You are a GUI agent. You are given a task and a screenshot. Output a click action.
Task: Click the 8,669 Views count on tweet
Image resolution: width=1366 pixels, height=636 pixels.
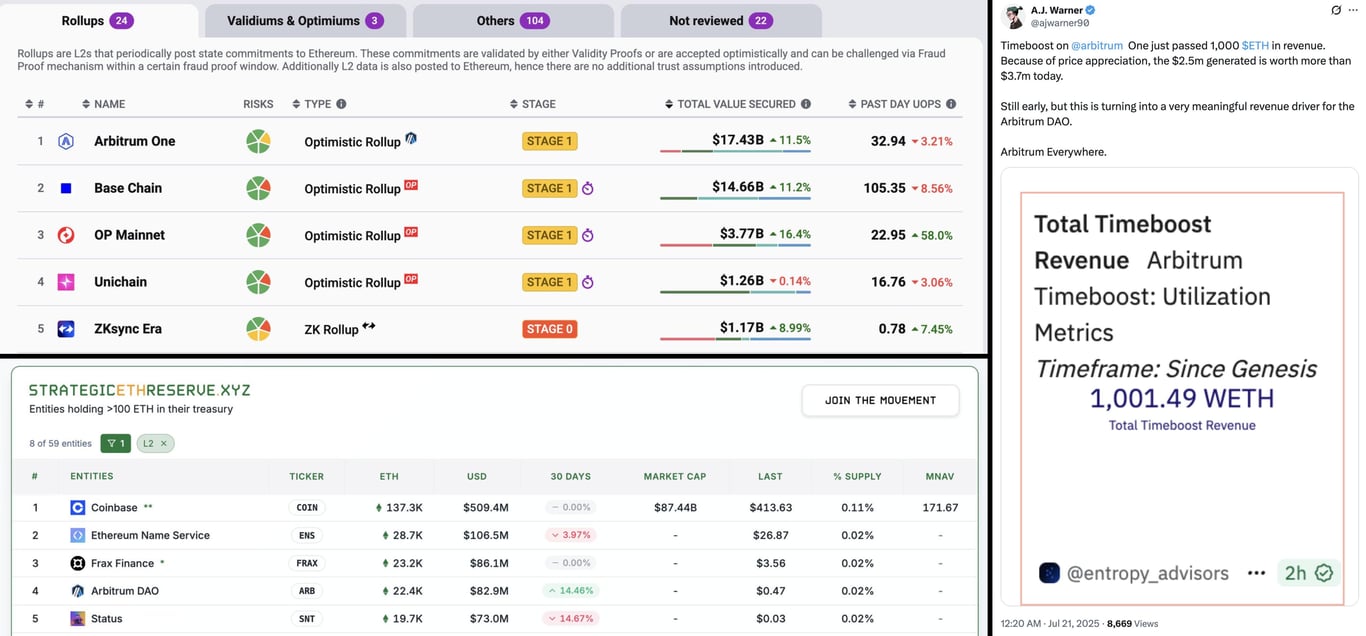(1133, 624)
